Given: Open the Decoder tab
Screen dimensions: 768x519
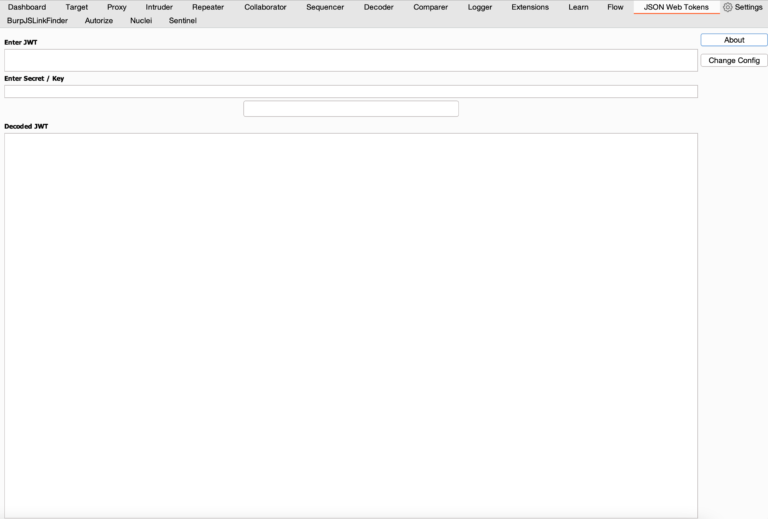Looking at the screenshot, I should [379, 7].
